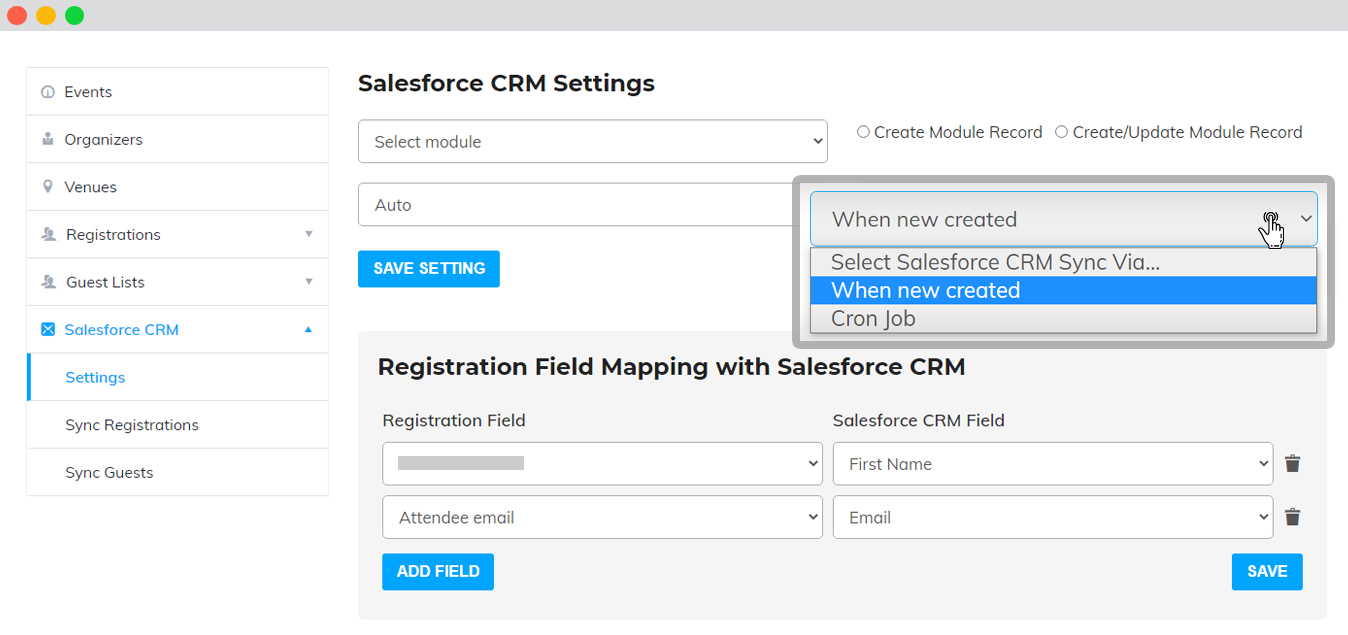Expand the Registrations menu arrow

point(308,234)
